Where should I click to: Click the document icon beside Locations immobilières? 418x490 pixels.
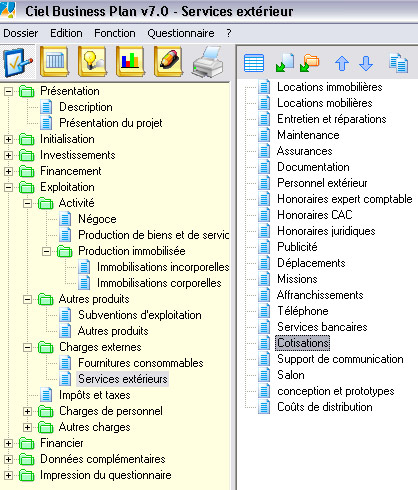[264, 87]
